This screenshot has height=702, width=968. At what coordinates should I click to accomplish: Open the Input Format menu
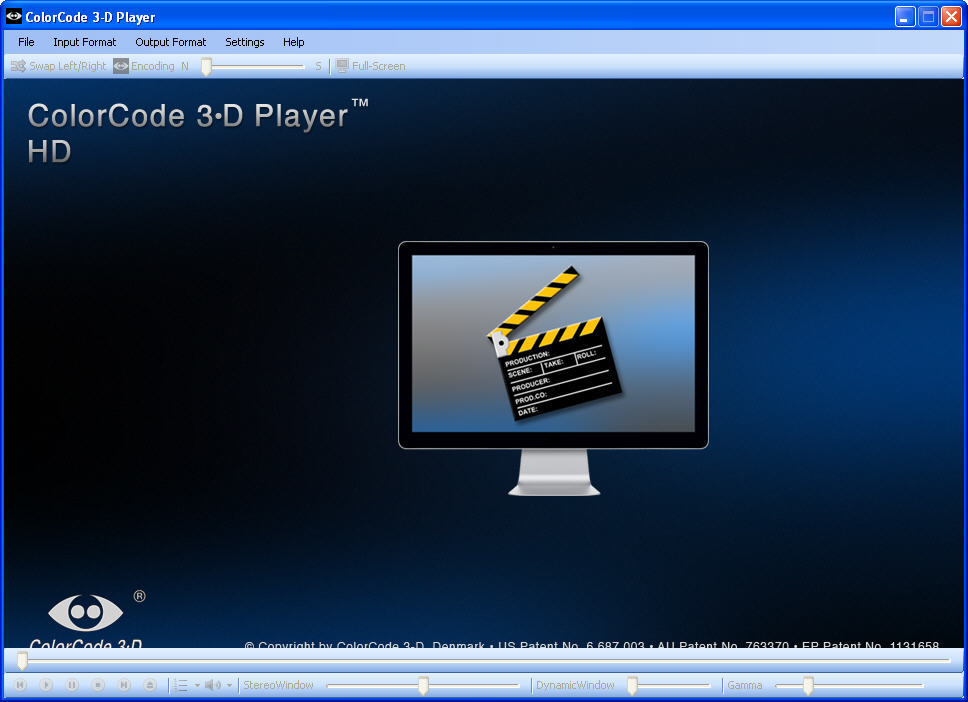tap(85, 42)
